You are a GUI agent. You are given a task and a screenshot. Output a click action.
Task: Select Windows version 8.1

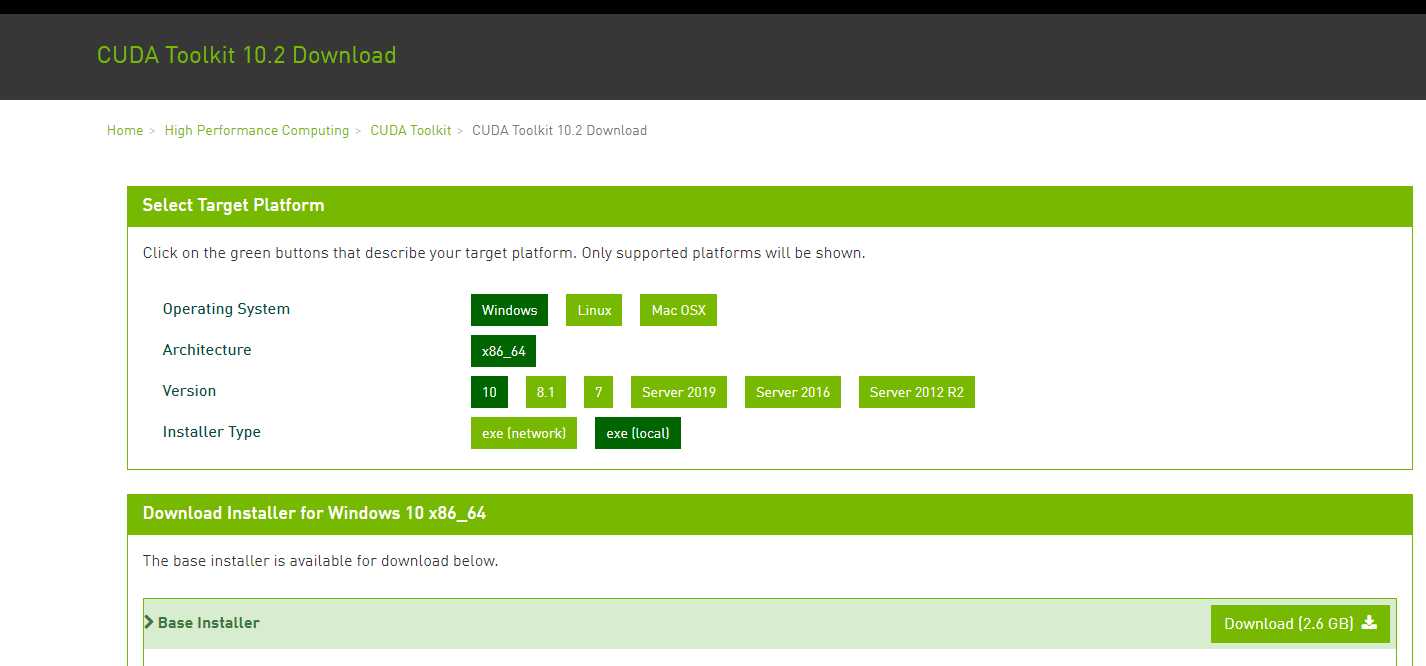coord(545,392)
